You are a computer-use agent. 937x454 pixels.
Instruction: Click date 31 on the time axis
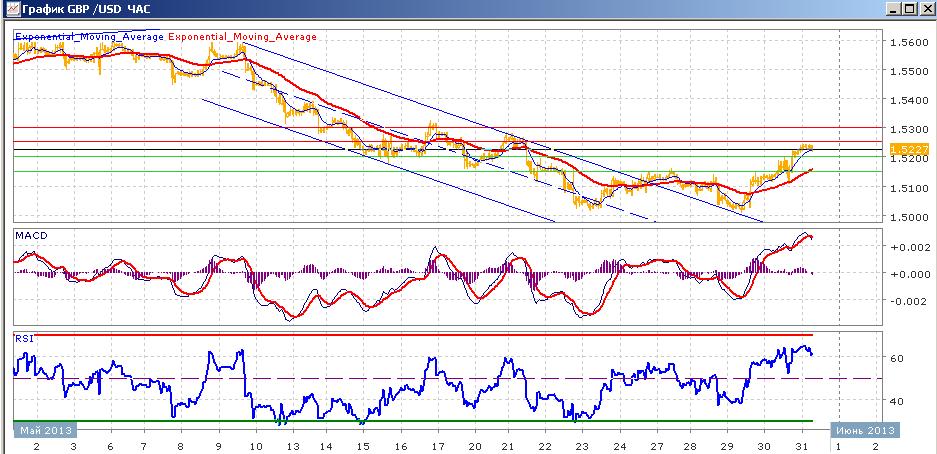pos(804,446)
